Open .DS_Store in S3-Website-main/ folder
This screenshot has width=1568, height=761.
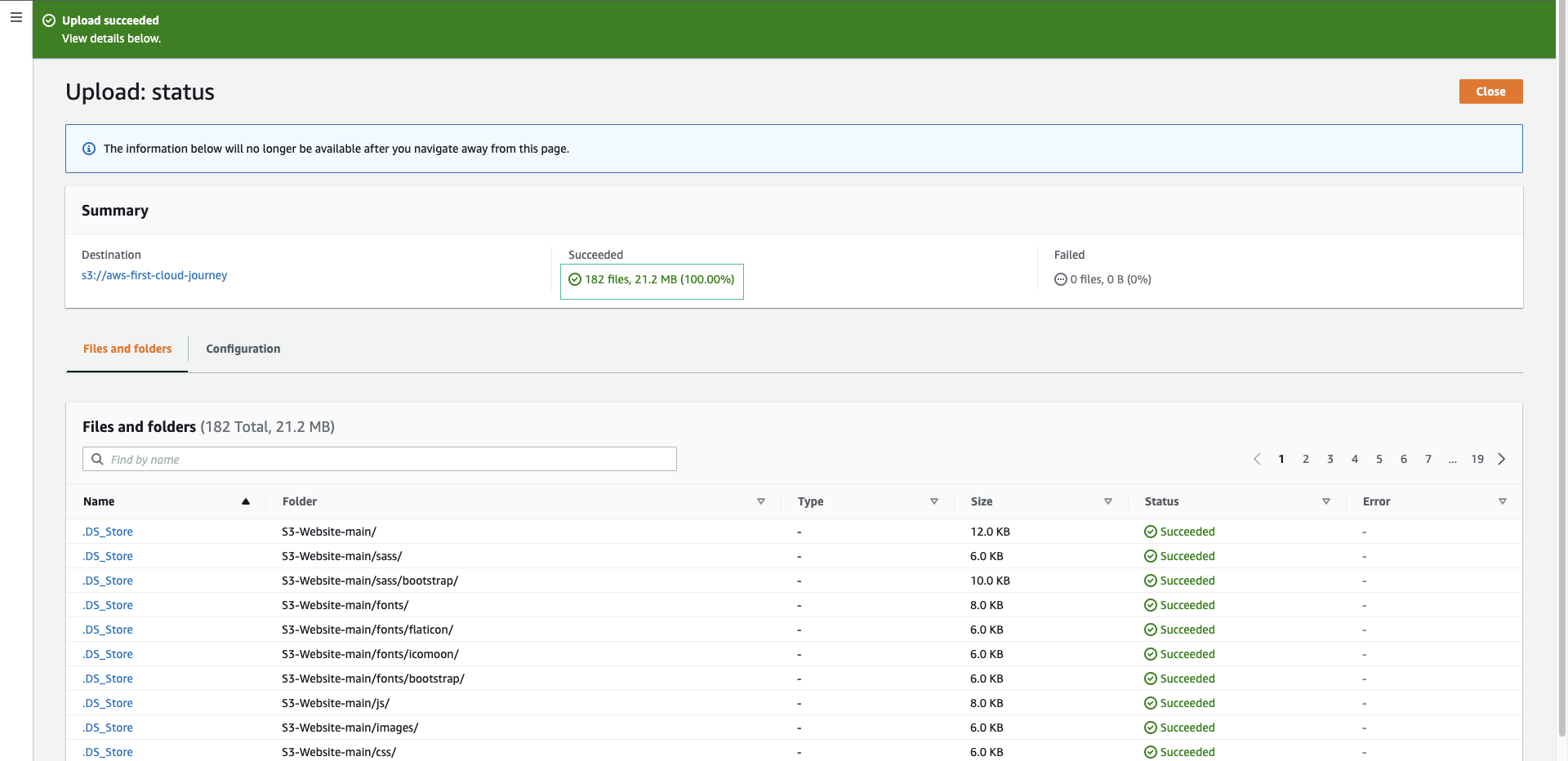coord(108,532)
